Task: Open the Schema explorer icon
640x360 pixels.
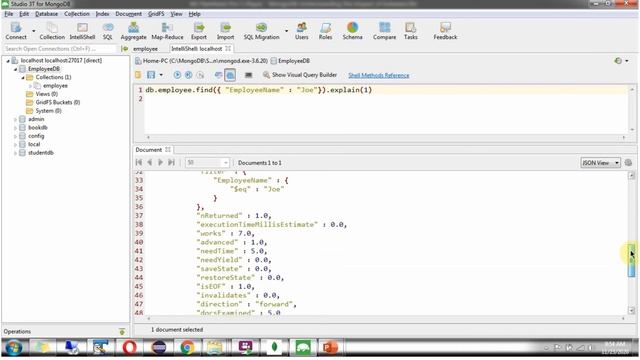Action: (352, 31)
